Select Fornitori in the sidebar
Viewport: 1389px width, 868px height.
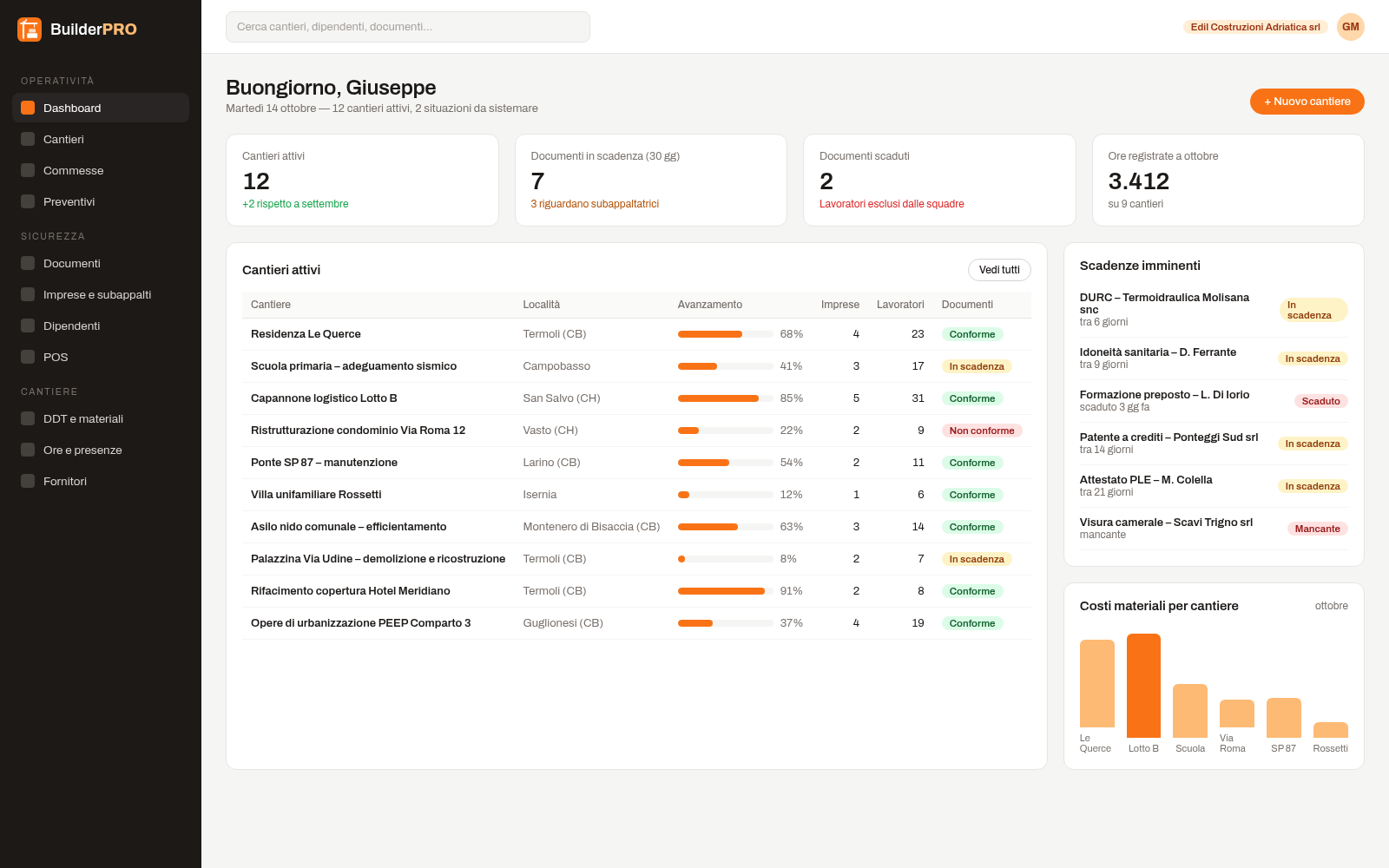101,481
